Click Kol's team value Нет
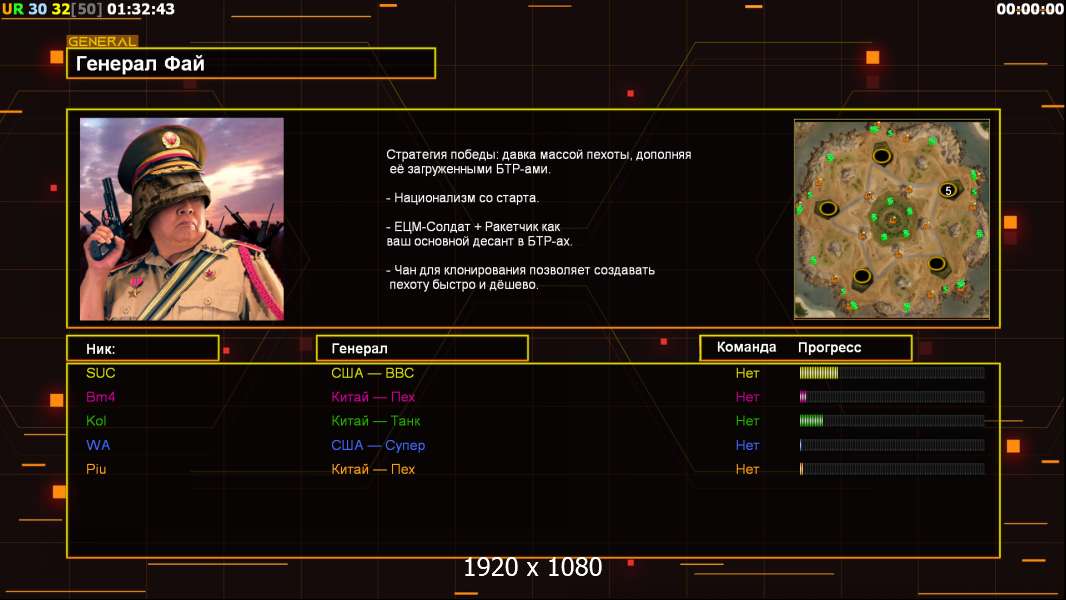Viewport: 1066px width, 600px height. click(747, 421)
